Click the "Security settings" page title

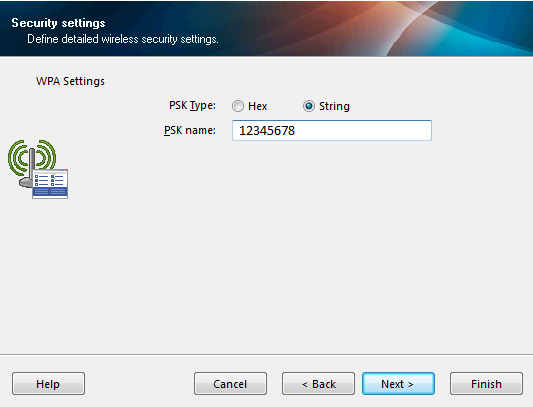click(58, 23)
